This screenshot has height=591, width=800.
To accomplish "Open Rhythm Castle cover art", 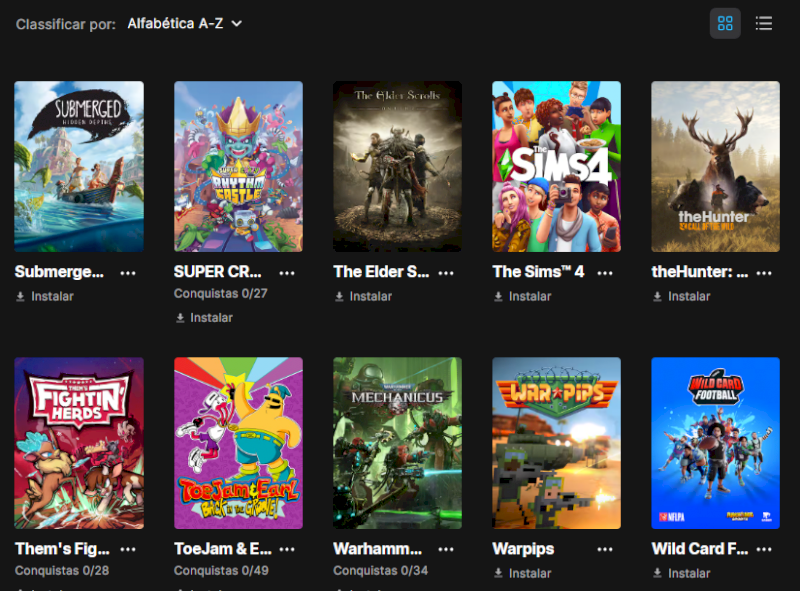I will pyautogui.click(x=238, y=166).
